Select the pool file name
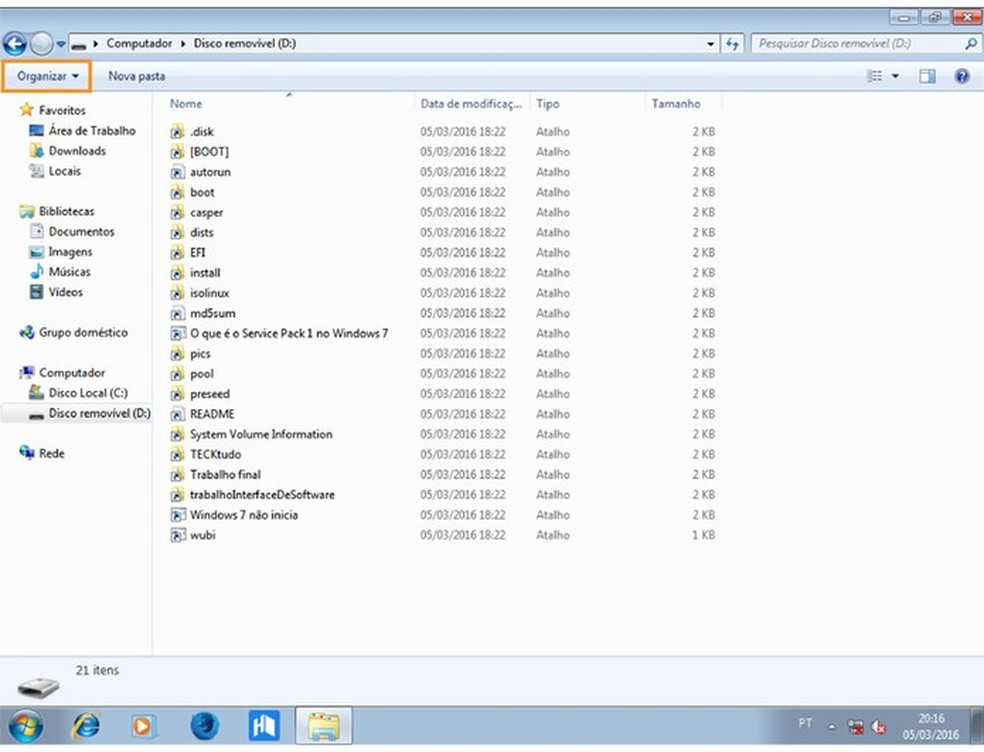 coord(201,373)
